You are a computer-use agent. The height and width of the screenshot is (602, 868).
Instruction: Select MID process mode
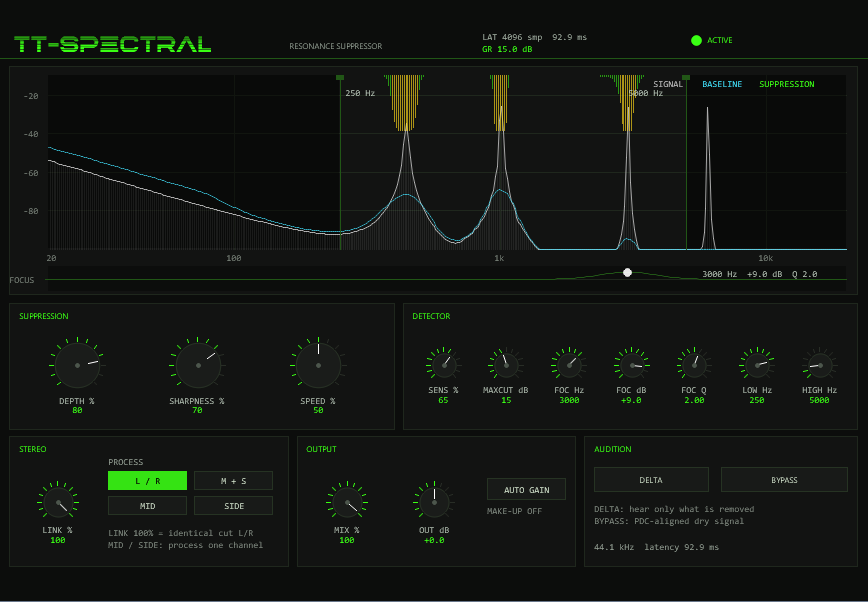pos(147,506)
